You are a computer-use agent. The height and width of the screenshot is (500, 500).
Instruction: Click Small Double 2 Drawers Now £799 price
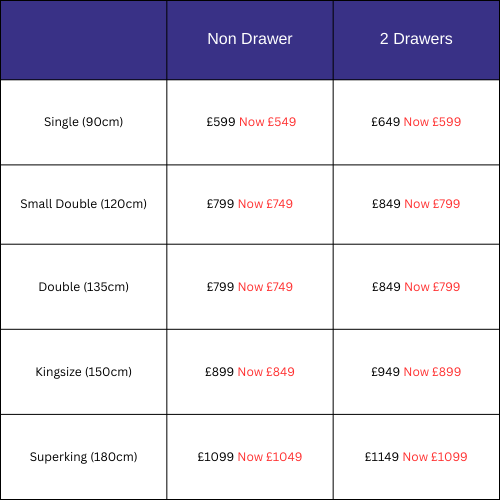(432, 204)
